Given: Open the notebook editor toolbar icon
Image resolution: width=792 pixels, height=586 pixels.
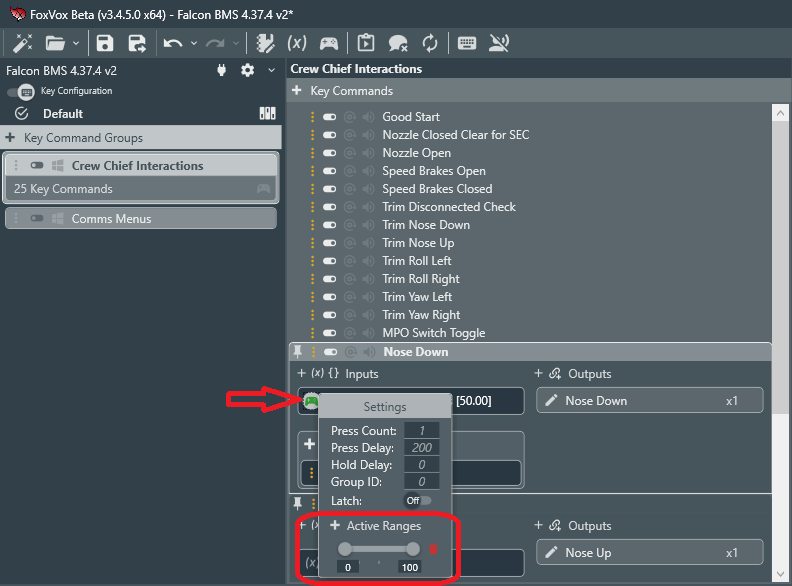Looking at the screenshot, I should (265, 43).
